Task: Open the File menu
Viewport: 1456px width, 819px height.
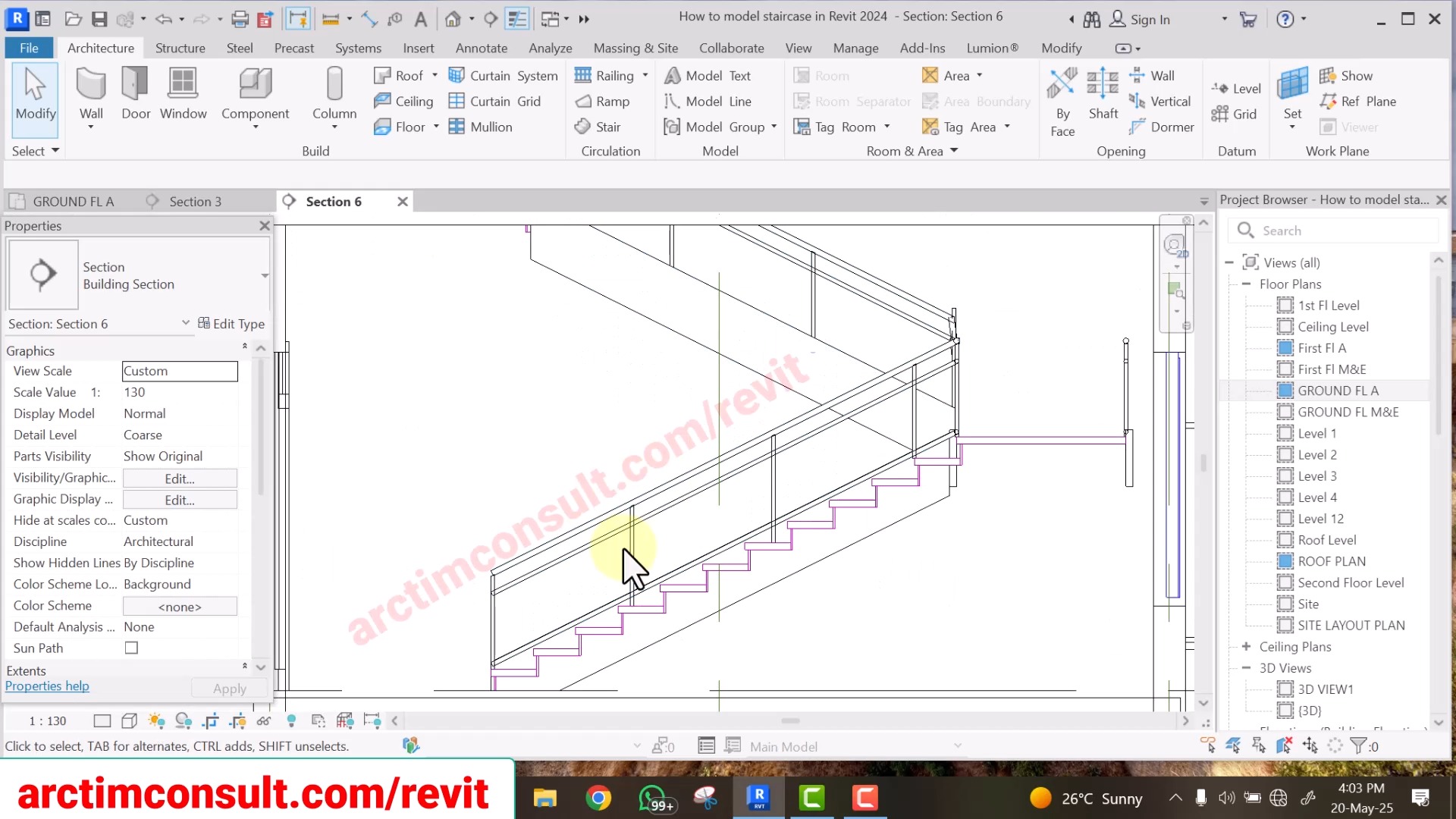Action: click(x=29, y=48)
